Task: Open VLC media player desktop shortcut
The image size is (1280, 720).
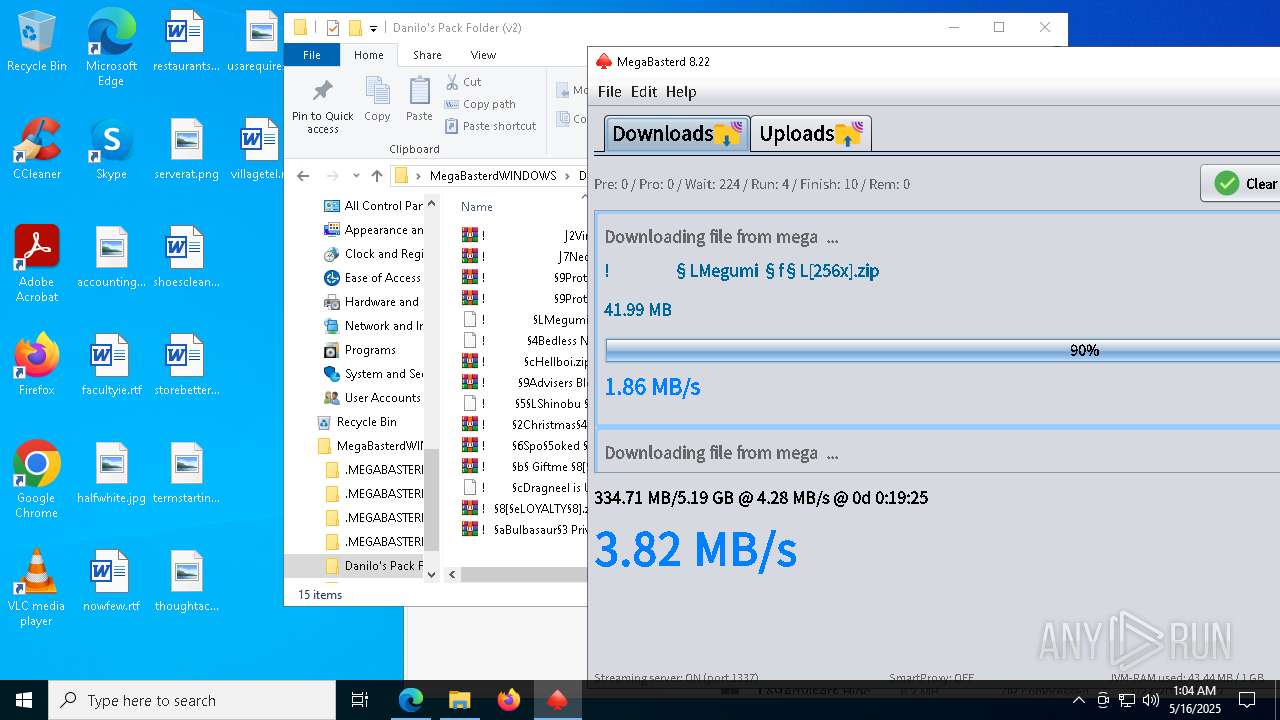Action: coord(37,588)
